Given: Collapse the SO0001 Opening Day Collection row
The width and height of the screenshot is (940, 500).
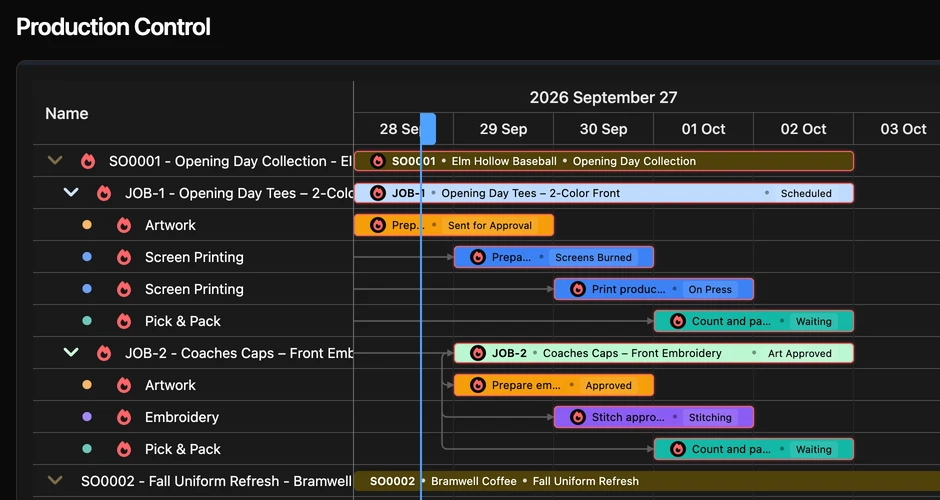Looking at the screenshot, I should click(x=55, y=161).
